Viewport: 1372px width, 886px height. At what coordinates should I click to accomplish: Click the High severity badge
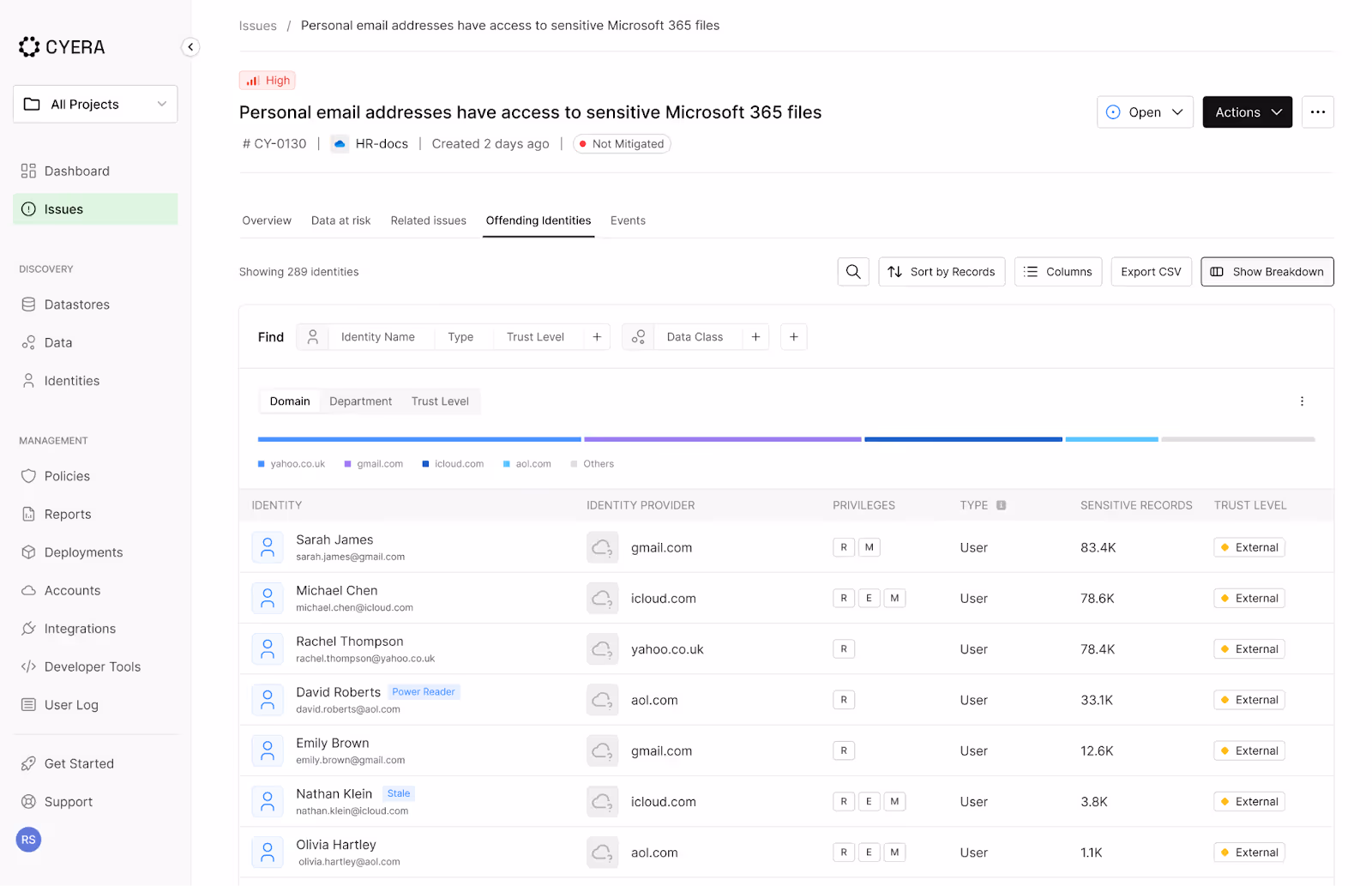[x=268, y=81]
